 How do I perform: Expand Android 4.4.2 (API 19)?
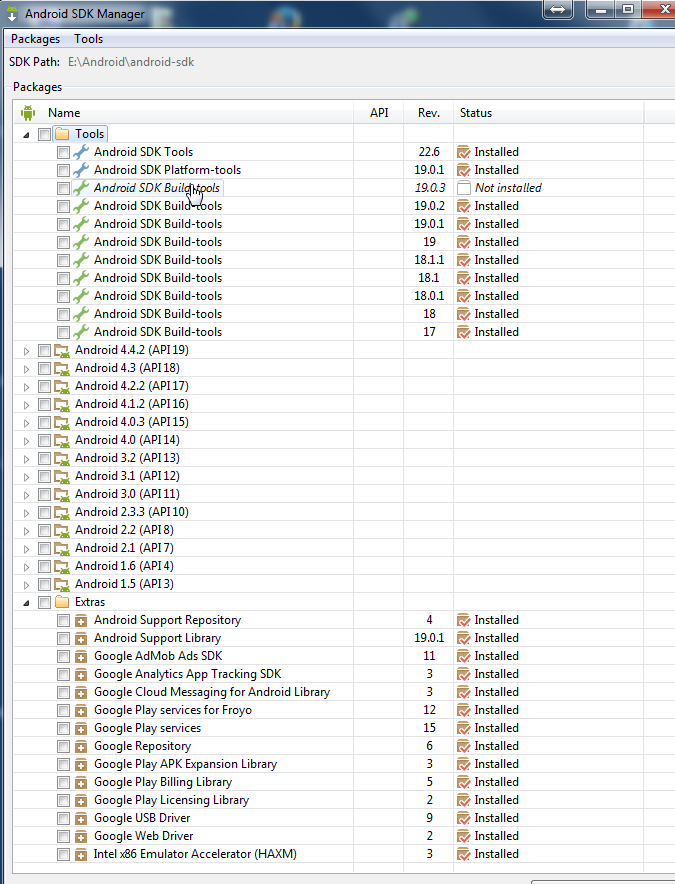26,351
